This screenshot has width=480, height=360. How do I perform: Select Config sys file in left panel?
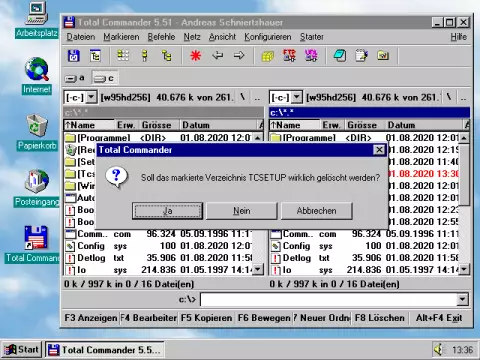tap(158, 246)
